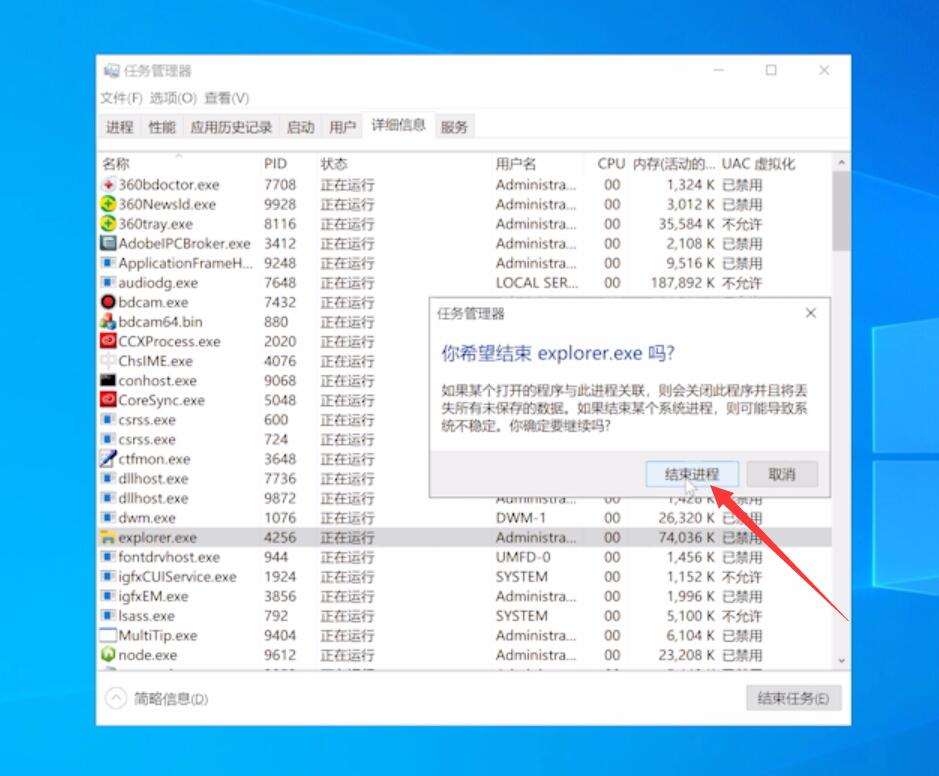This screenshot has width=939, height=776.
Task: Click the CoreSync.exe icon
Action: (x=107, y=400)
